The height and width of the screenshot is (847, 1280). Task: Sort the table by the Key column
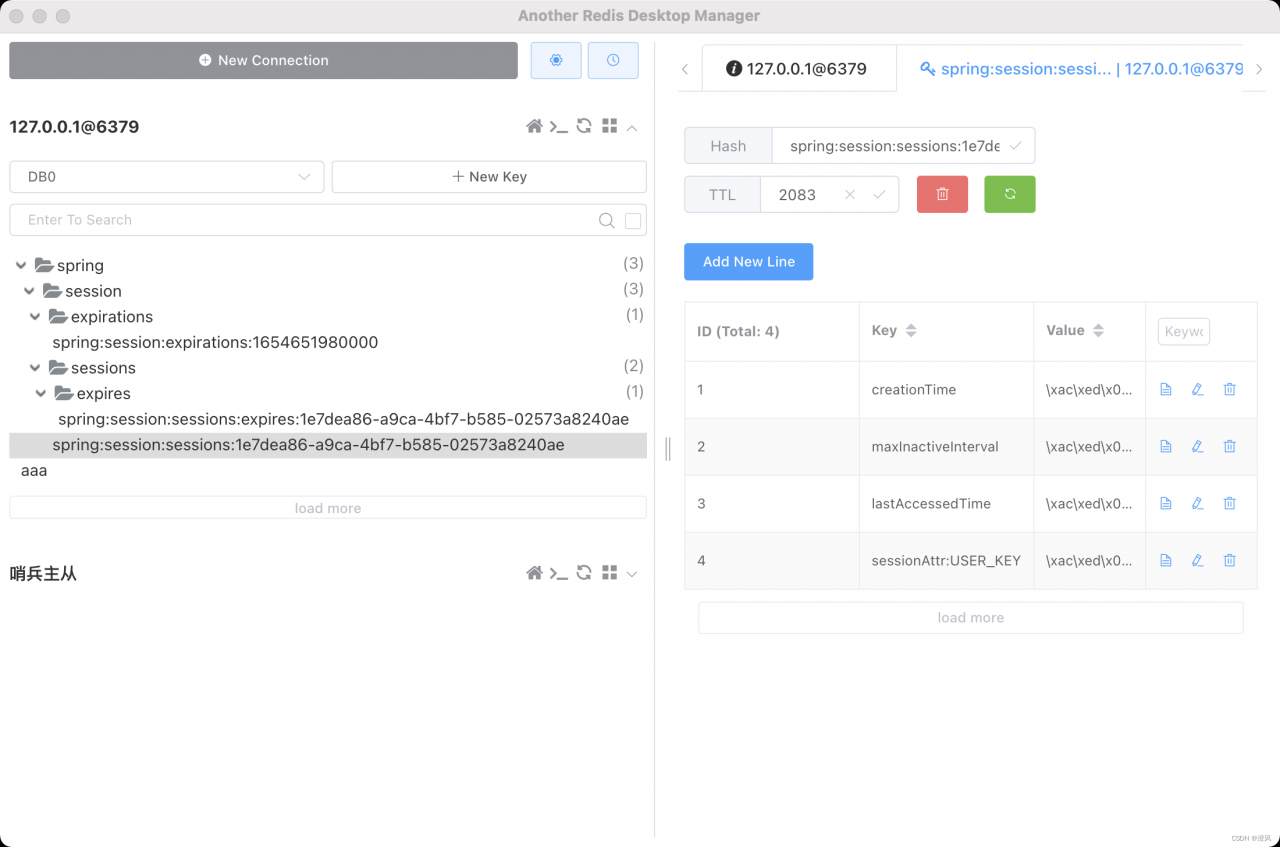coord(911,331)
